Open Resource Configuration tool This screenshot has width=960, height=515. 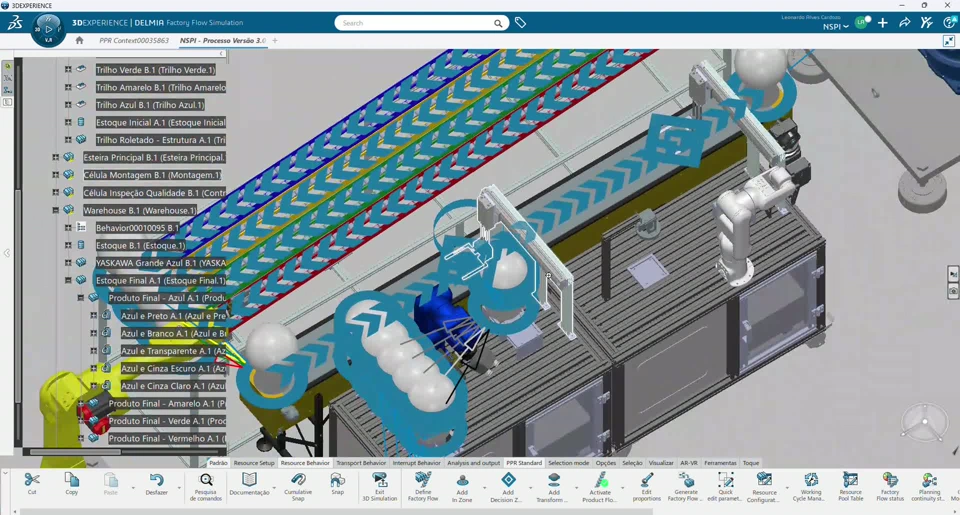764,487
